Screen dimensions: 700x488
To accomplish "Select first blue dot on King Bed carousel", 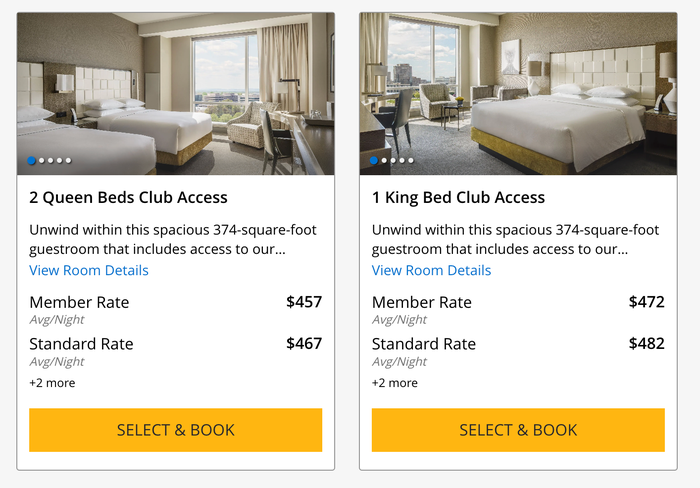I will tap(374, 160).
